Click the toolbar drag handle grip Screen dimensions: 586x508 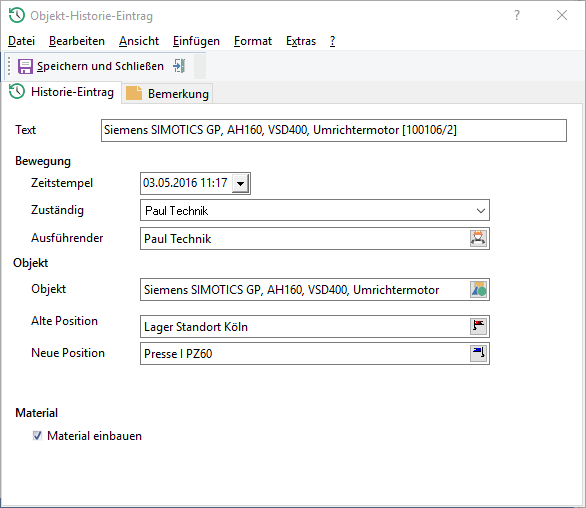pos(9,66)
